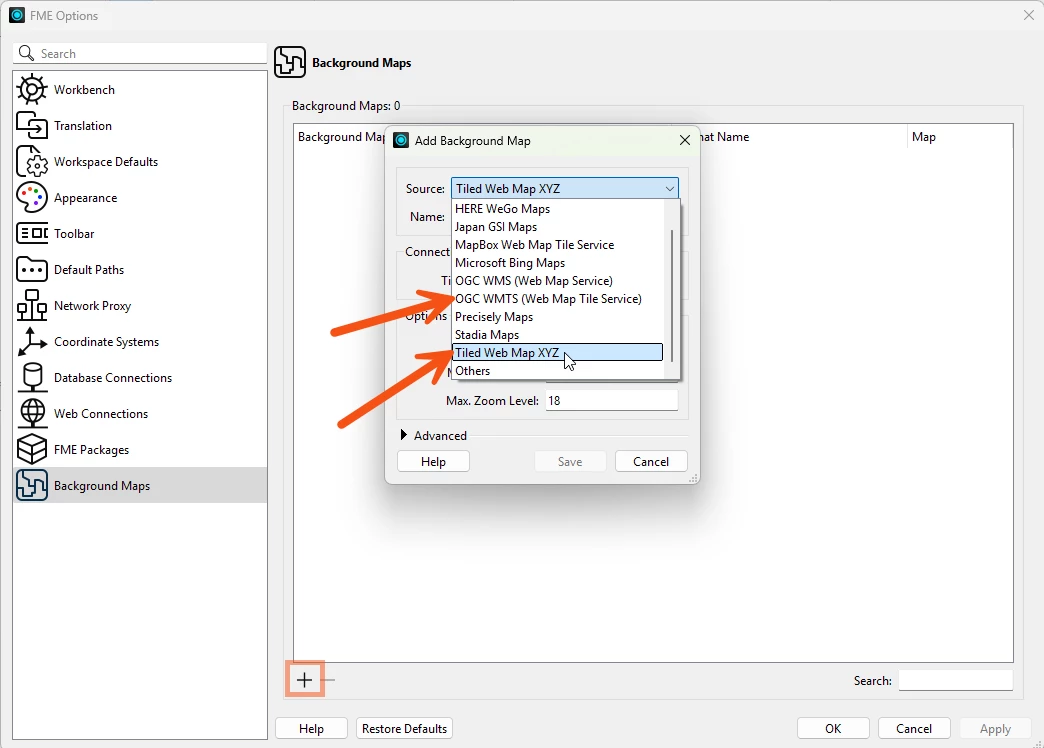Click the background maps Search field
Viewport: 1044px width, 748px height.
click(955, 680)
